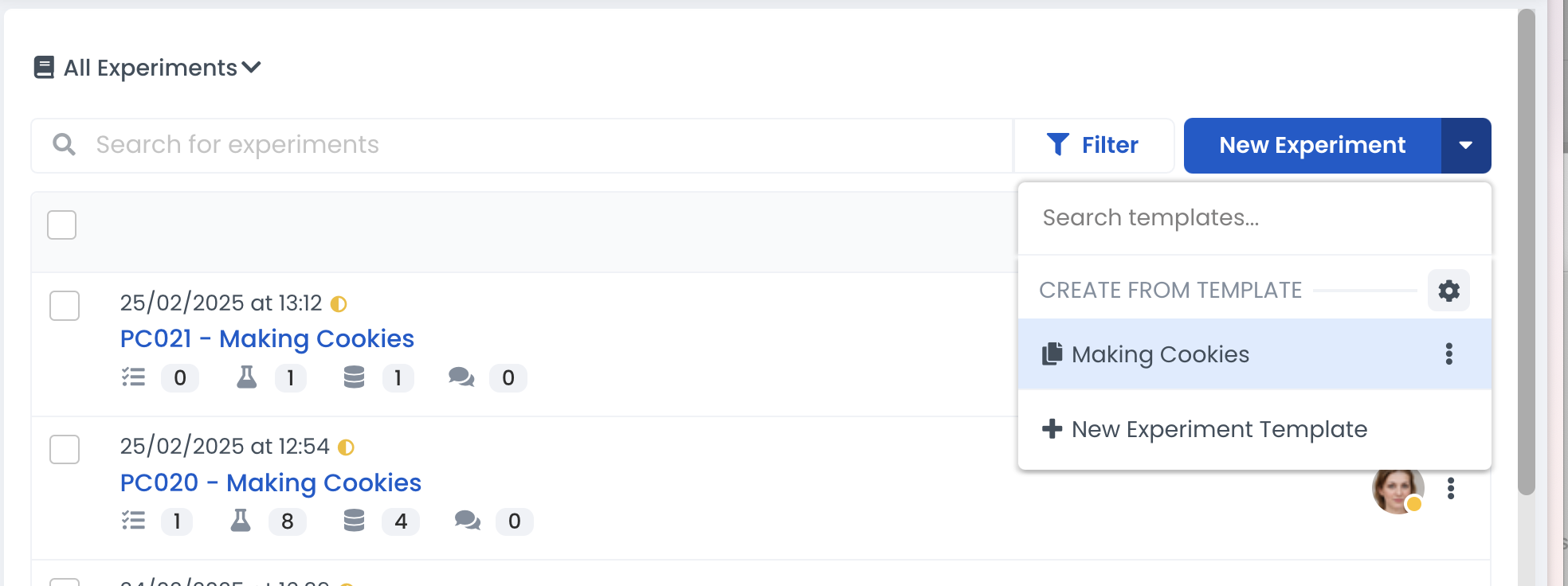Click the funnel Filter icon

(x=1057, y=145)
